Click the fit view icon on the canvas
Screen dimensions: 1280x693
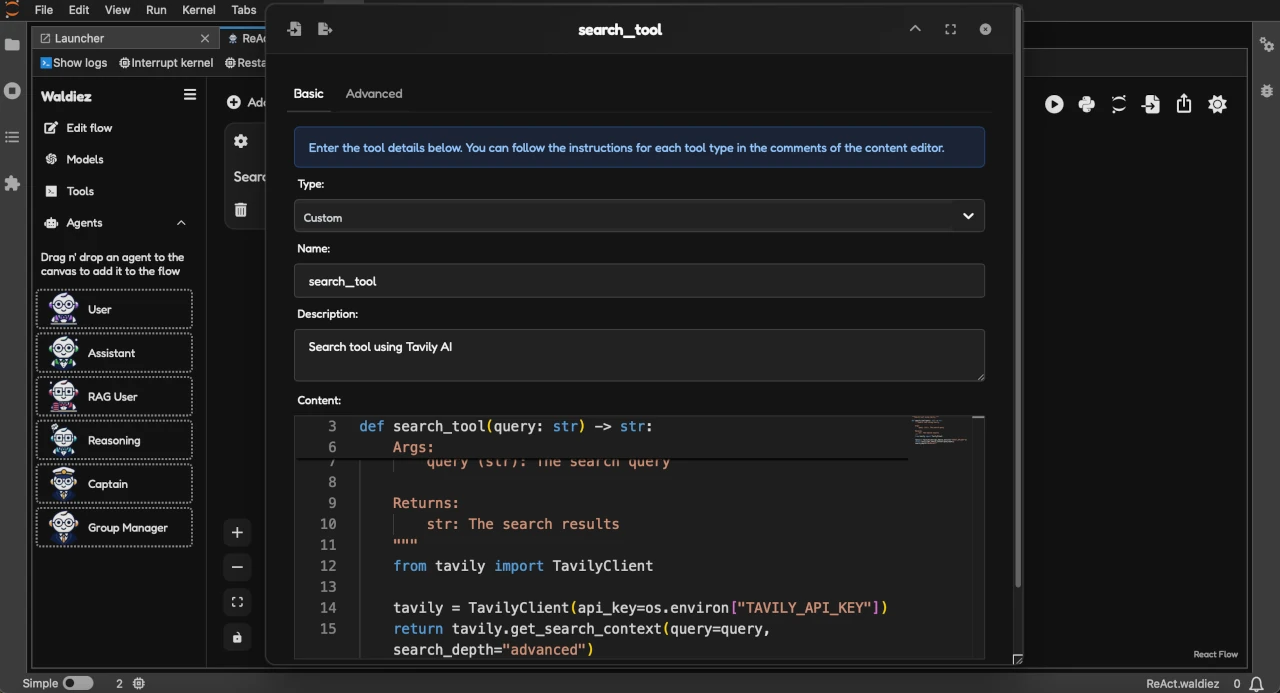coord(237,602)
